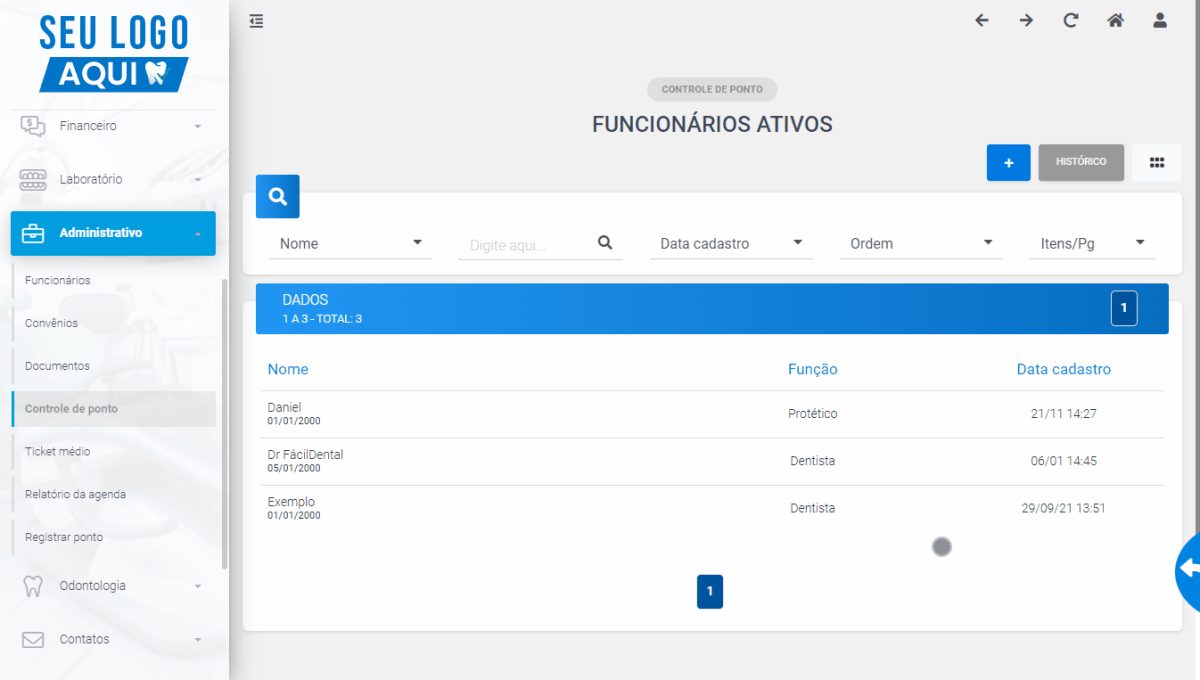The height and width of the screenshot is (680, 1200).
Task: Click the 06/01 14:45 date cell
Action: [1064, 461]
